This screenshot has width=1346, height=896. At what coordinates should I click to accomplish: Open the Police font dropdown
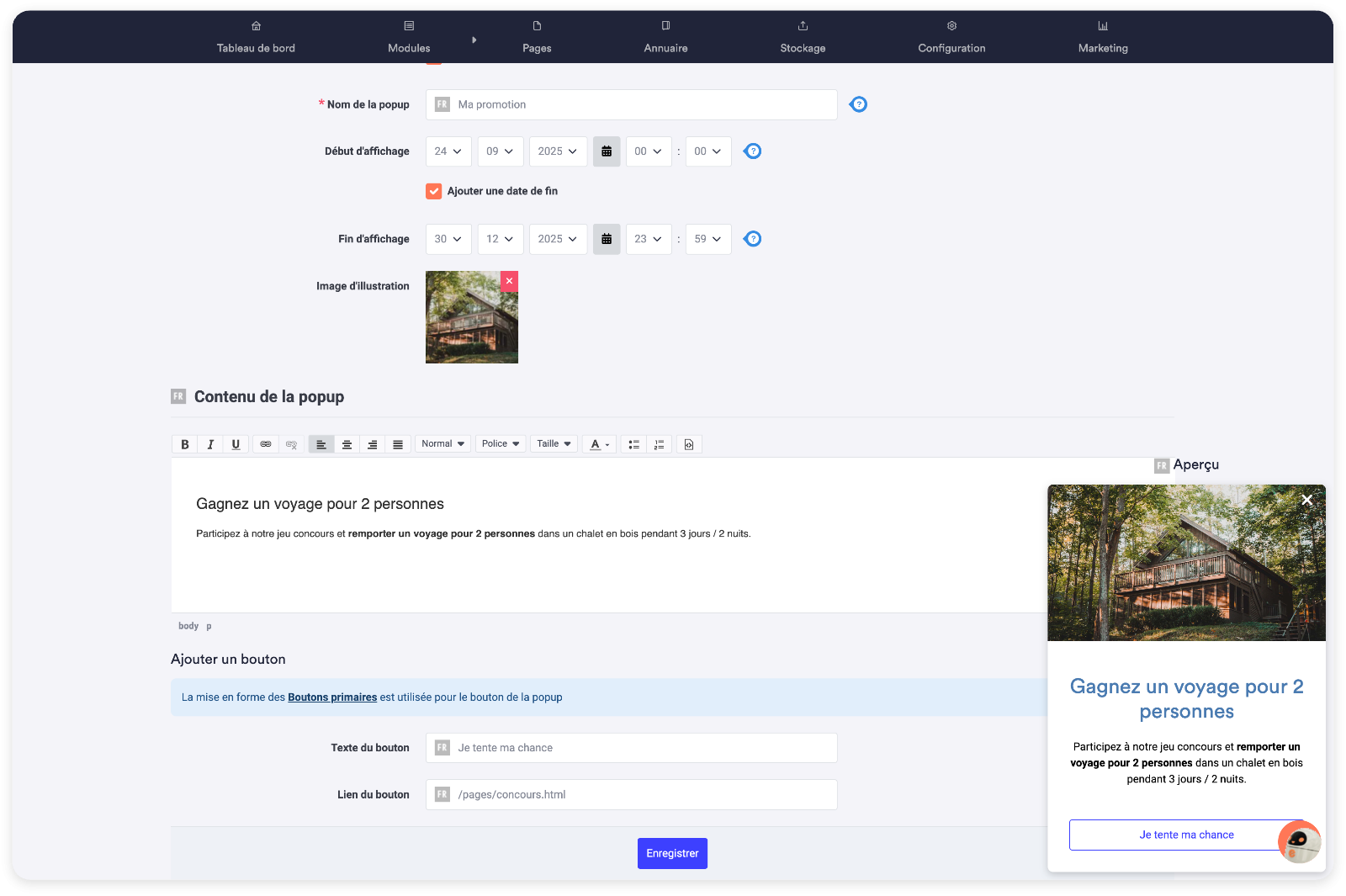(x=501, y=444)
